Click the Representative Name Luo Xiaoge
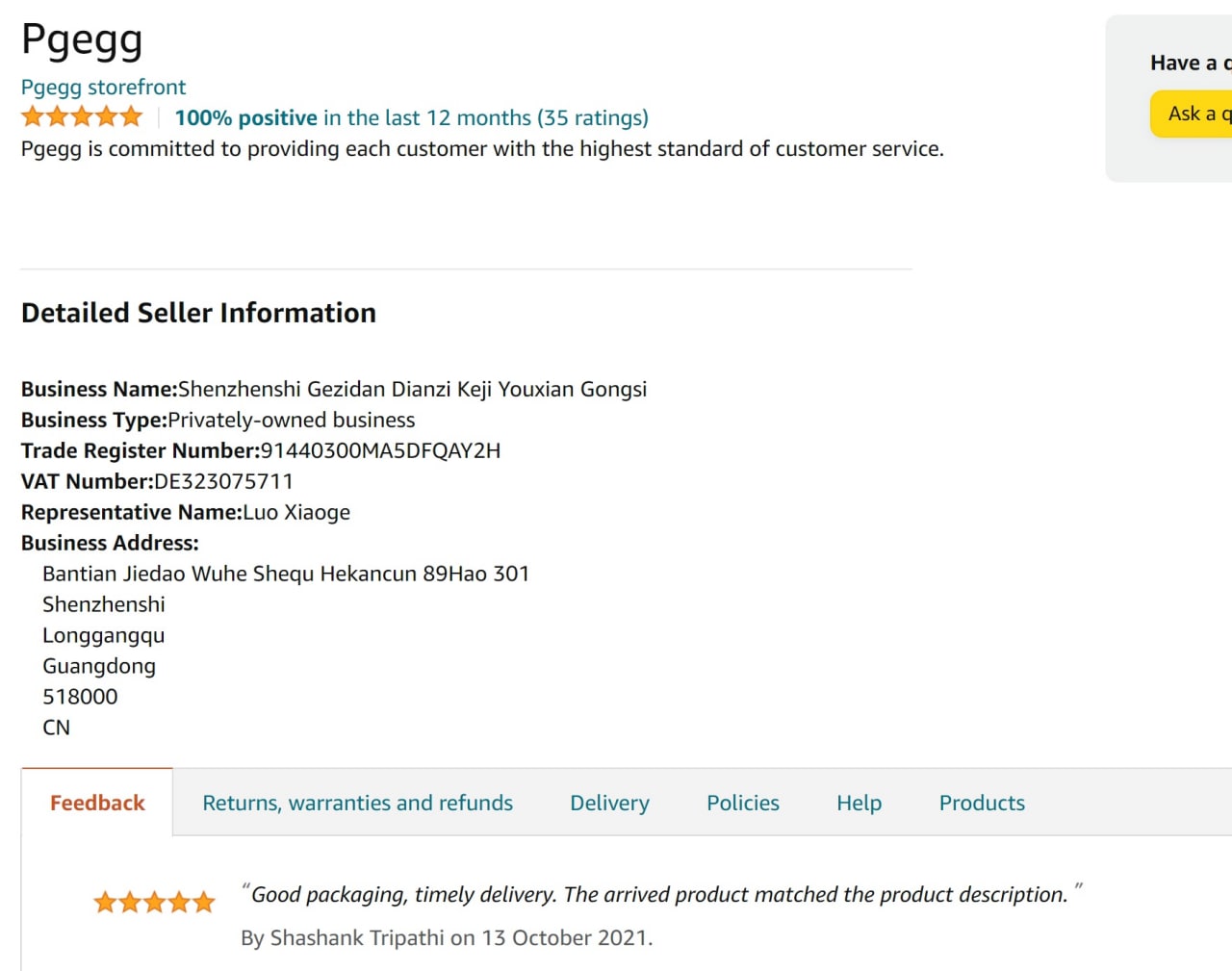The image size is (1232, 971). point(296,512)
